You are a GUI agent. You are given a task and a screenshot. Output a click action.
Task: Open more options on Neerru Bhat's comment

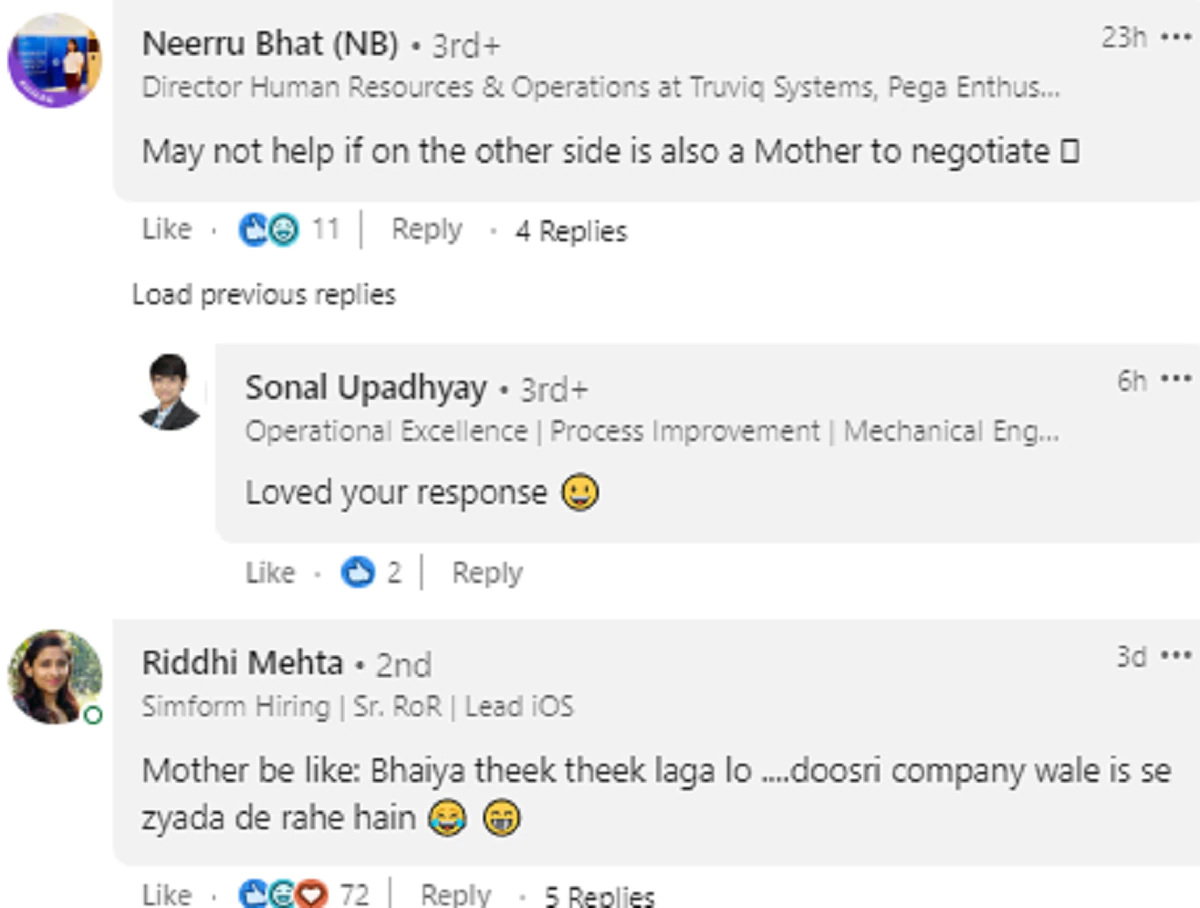pyautogui.click(x=1176, y=38)
